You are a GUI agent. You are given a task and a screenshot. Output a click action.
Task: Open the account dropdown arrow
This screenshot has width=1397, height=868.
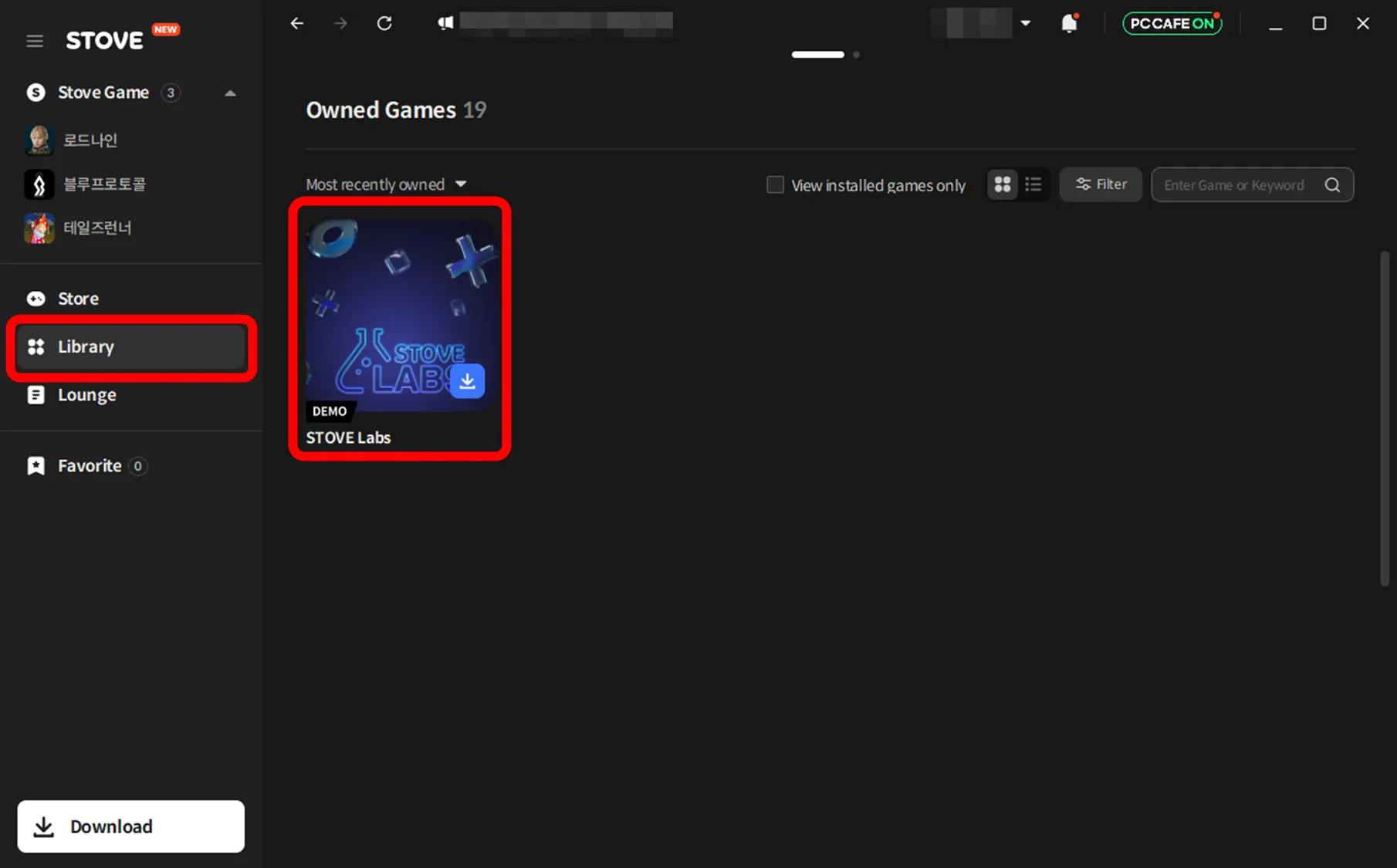[x=1026, y=23]
